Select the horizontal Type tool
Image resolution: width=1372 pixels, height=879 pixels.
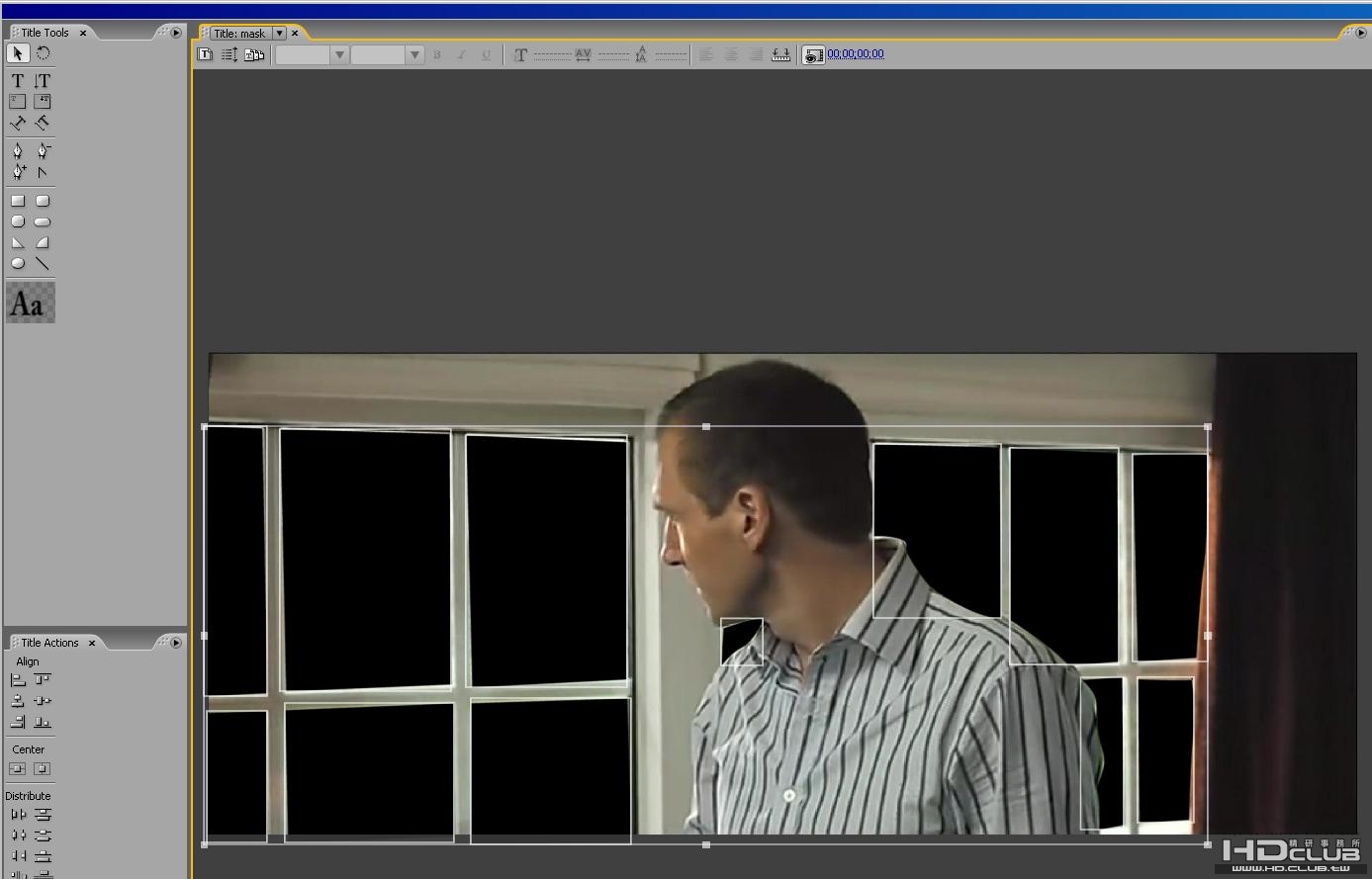tap(18, 81)
